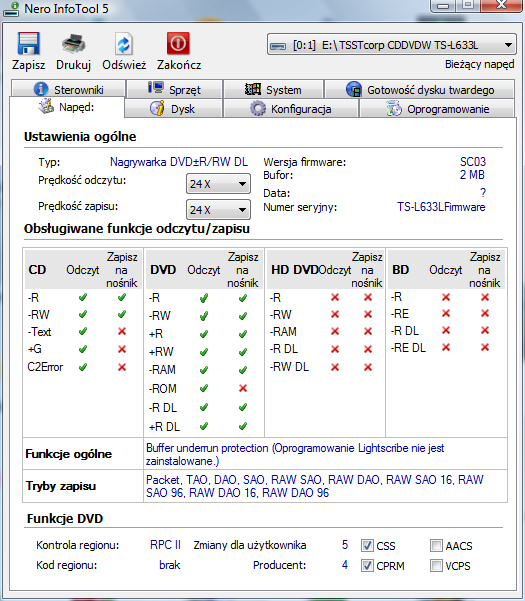Screen dimensions: 525x601
Task: Click the drive icon in the drive selector
Action: tap(278, 46)
